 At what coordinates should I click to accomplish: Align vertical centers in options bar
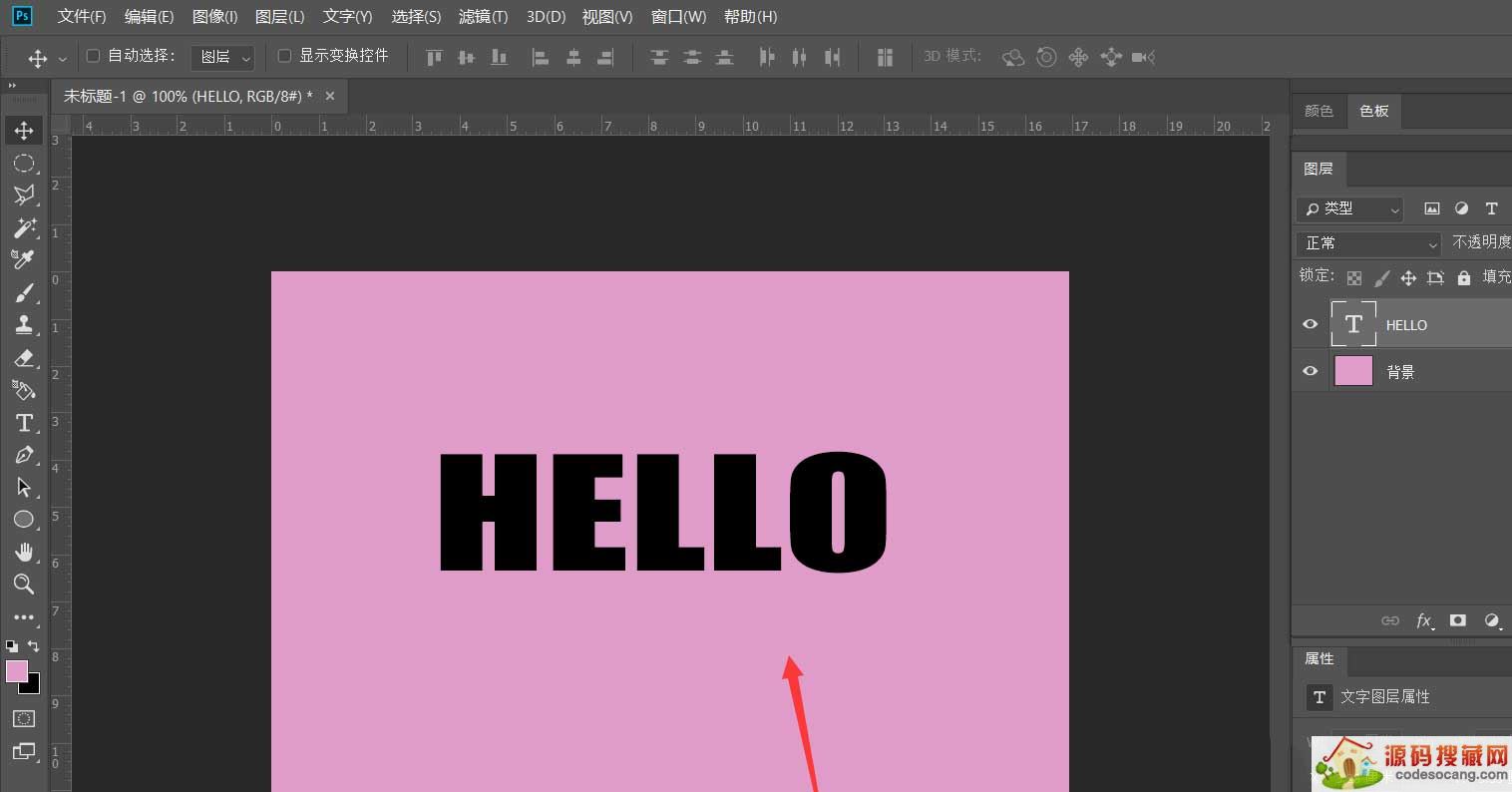[466, 58]
